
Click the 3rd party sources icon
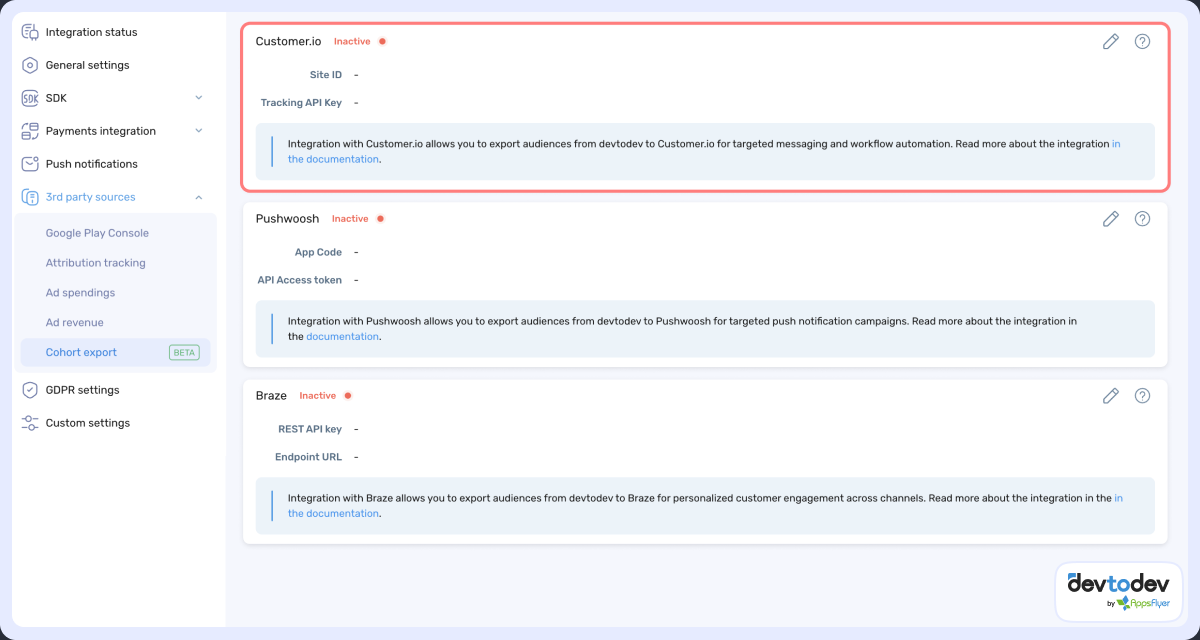(30, 197)
